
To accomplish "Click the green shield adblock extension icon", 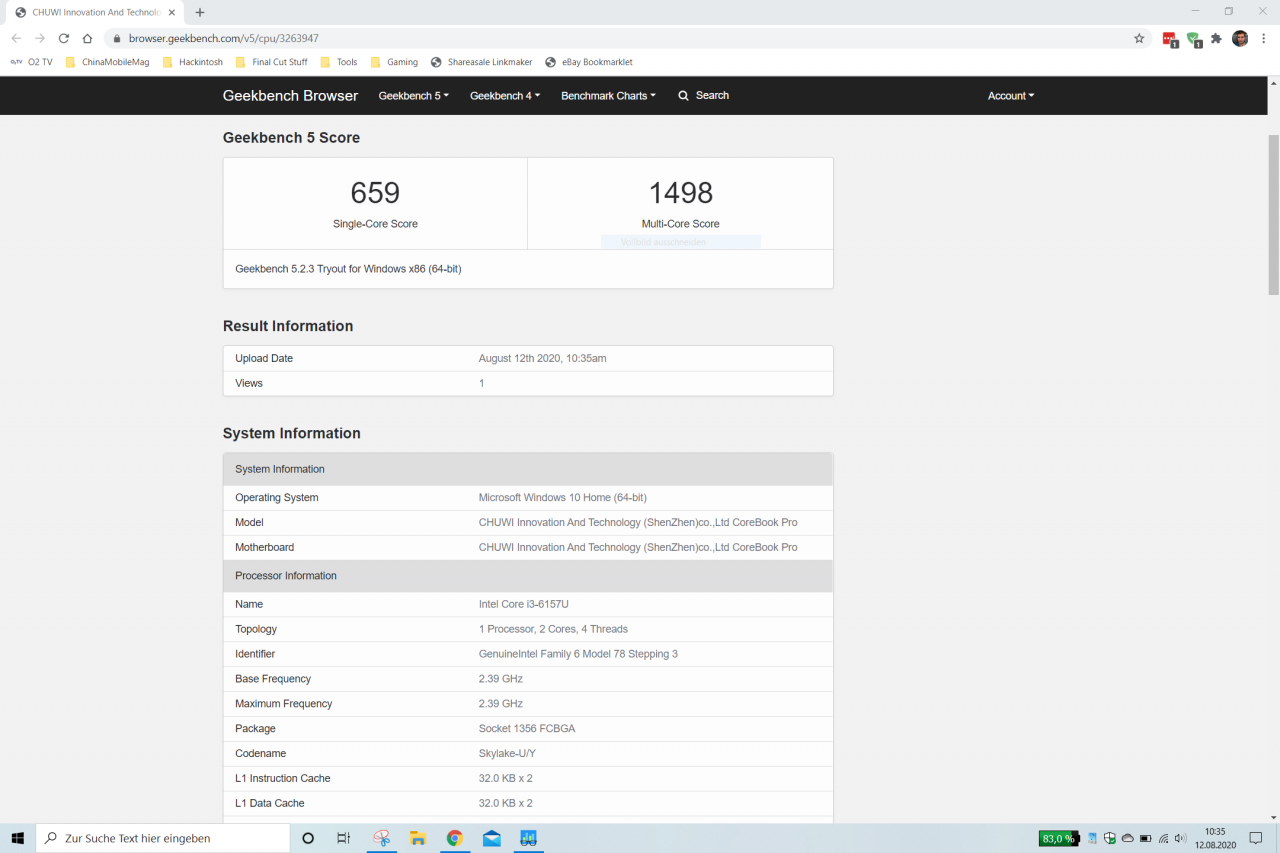I will coord(1193,39).
